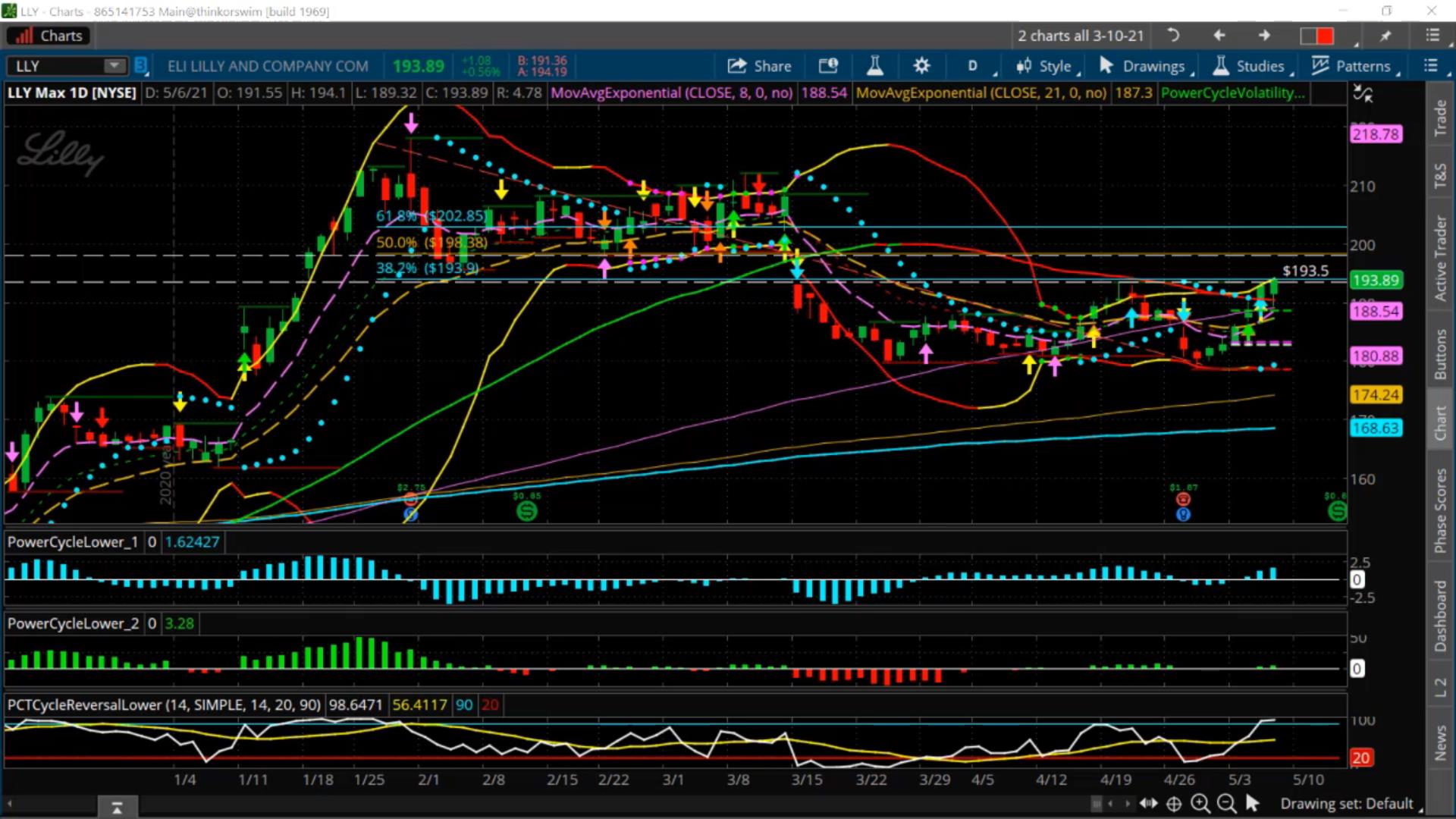Click the bottom-left scrollbar arrow
Screen dimensions: 1456x819
pos(10,804)
